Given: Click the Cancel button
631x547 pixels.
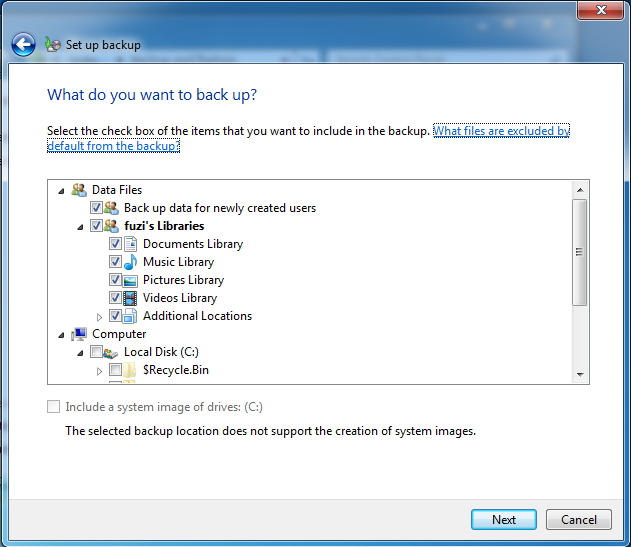Looking at the screenshot, I should click(579, 520).
